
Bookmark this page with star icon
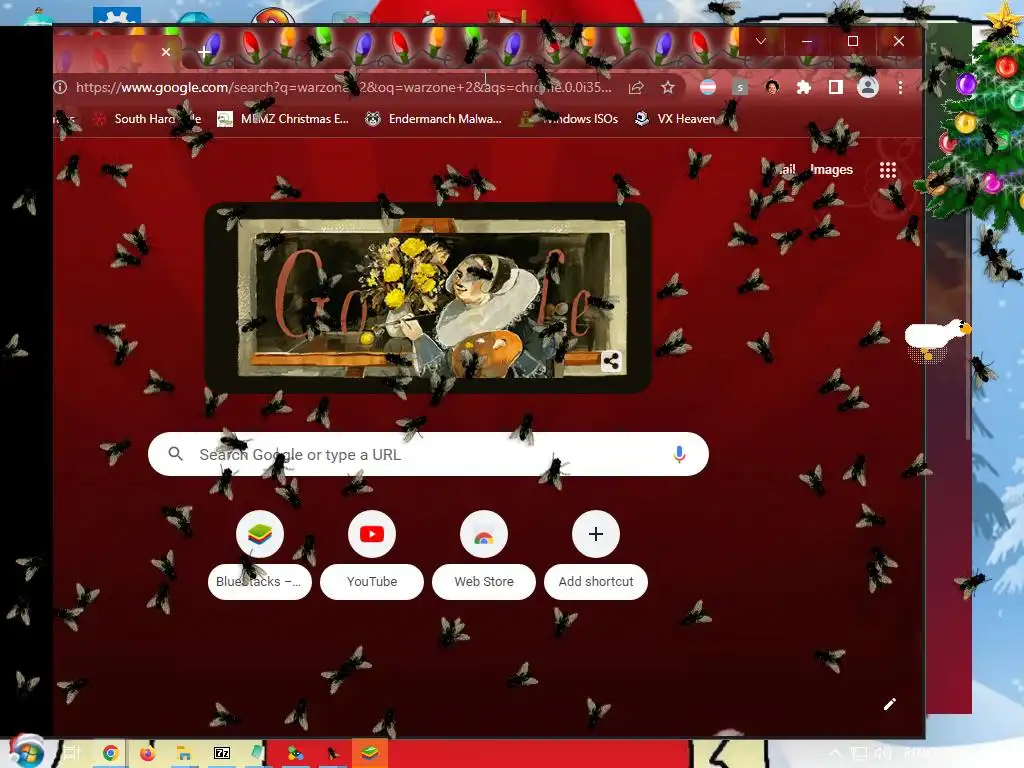667,88
